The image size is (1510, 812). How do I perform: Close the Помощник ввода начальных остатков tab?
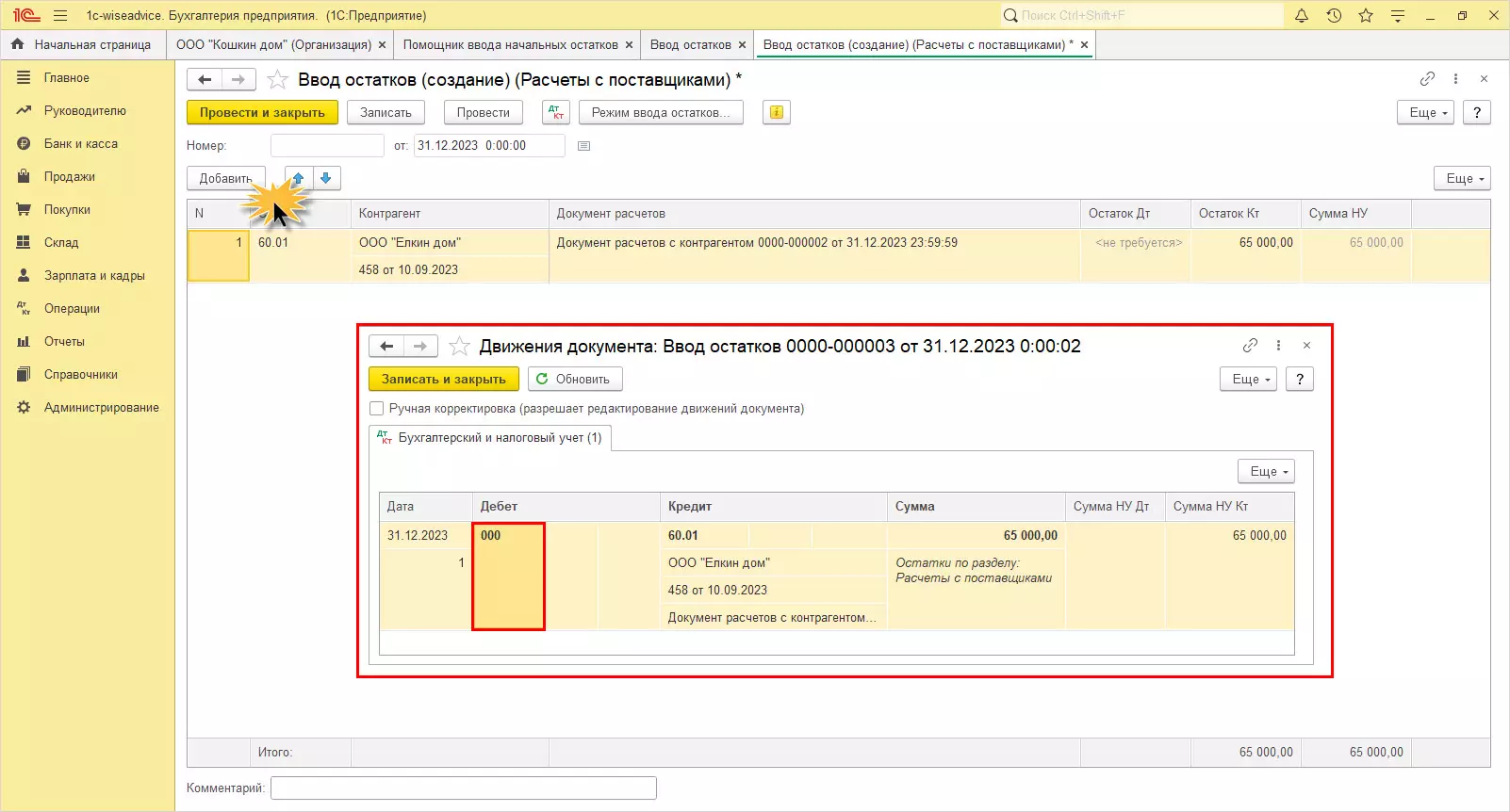point(629,44)
